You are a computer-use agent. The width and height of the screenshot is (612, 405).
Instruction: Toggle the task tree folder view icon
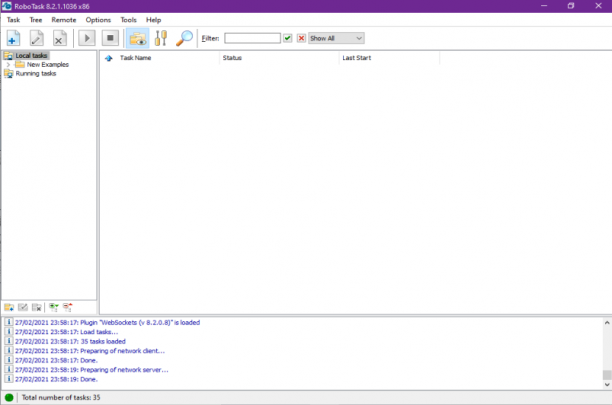(137, 38)
